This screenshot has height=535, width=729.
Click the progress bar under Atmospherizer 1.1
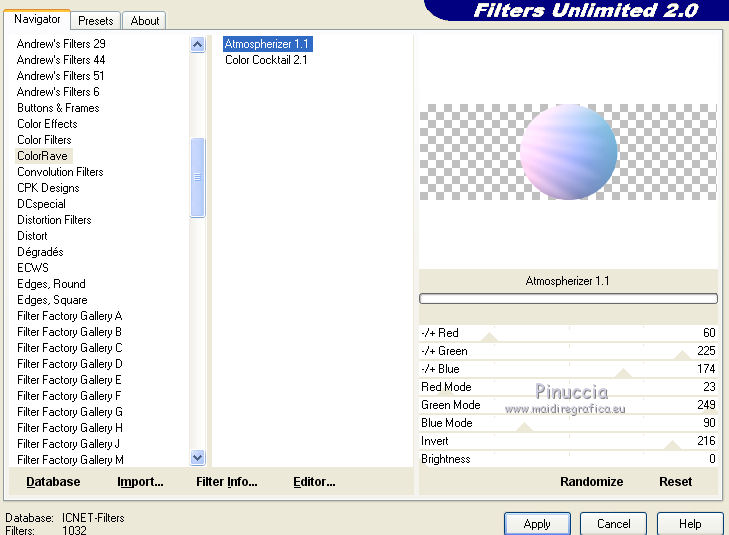click(568, 298)
